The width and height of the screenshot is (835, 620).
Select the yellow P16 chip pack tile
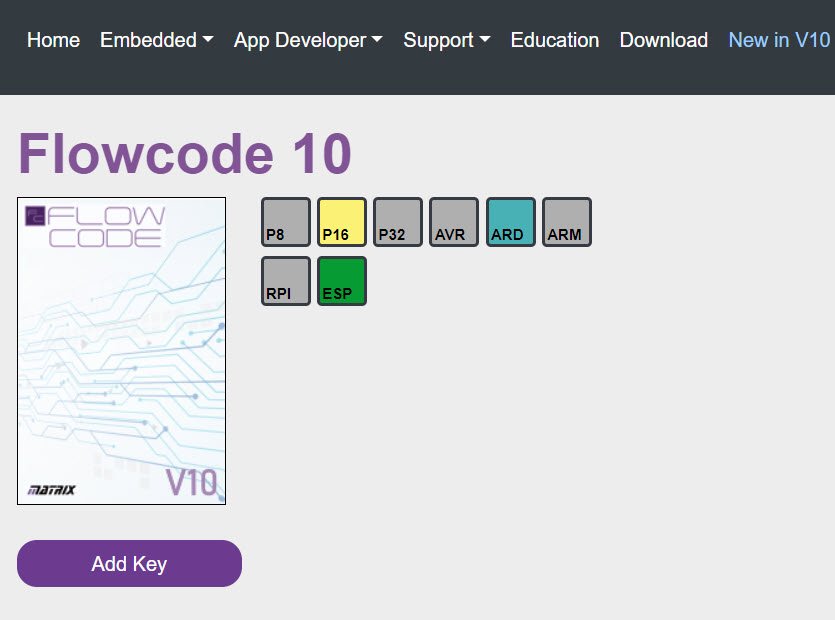(342, 222)
